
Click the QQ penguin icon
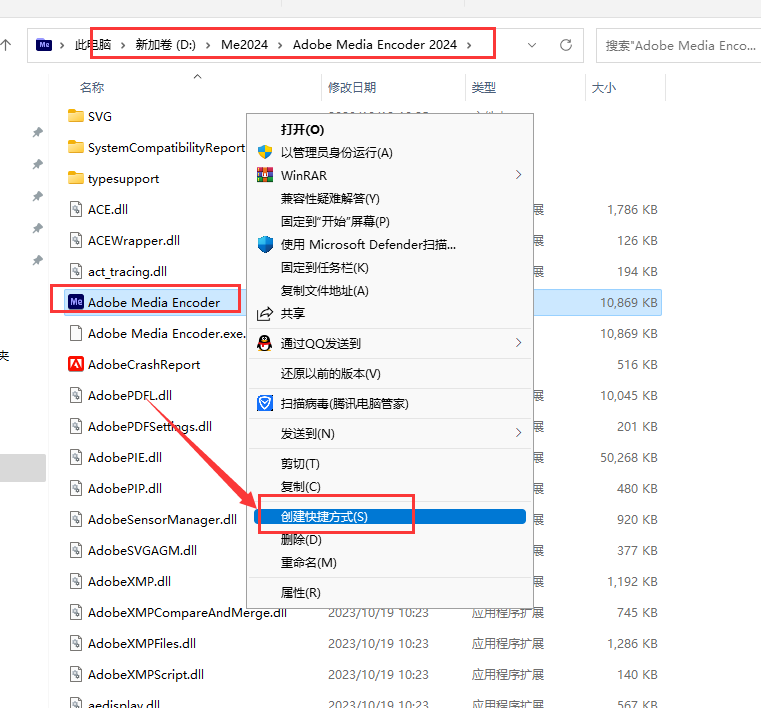(265, 343)
